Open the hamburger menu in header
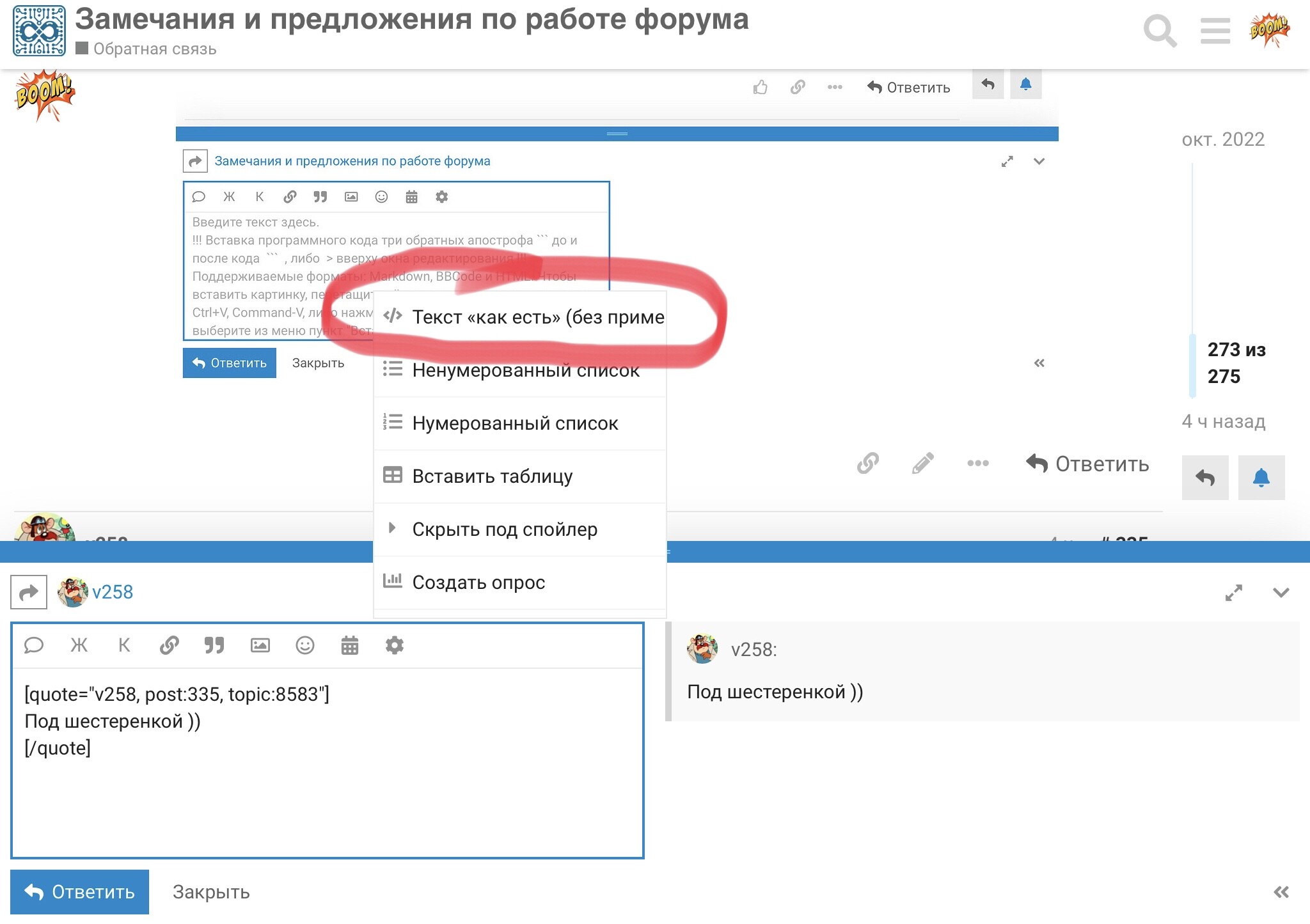This screenshot has height=924, width=1310. [1215, 31]
